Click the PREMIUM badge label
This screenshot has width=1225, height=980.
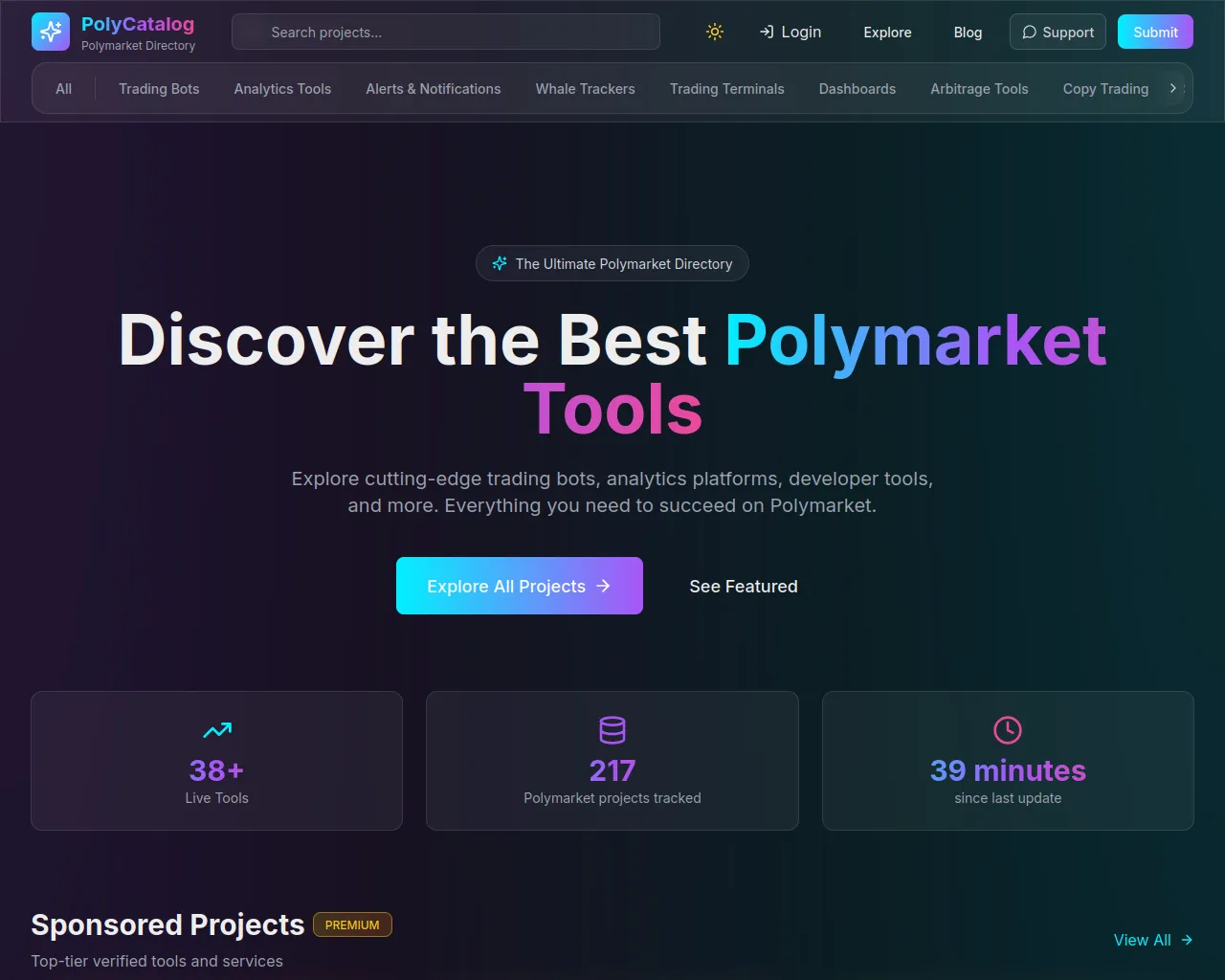[x=352, y=924]
